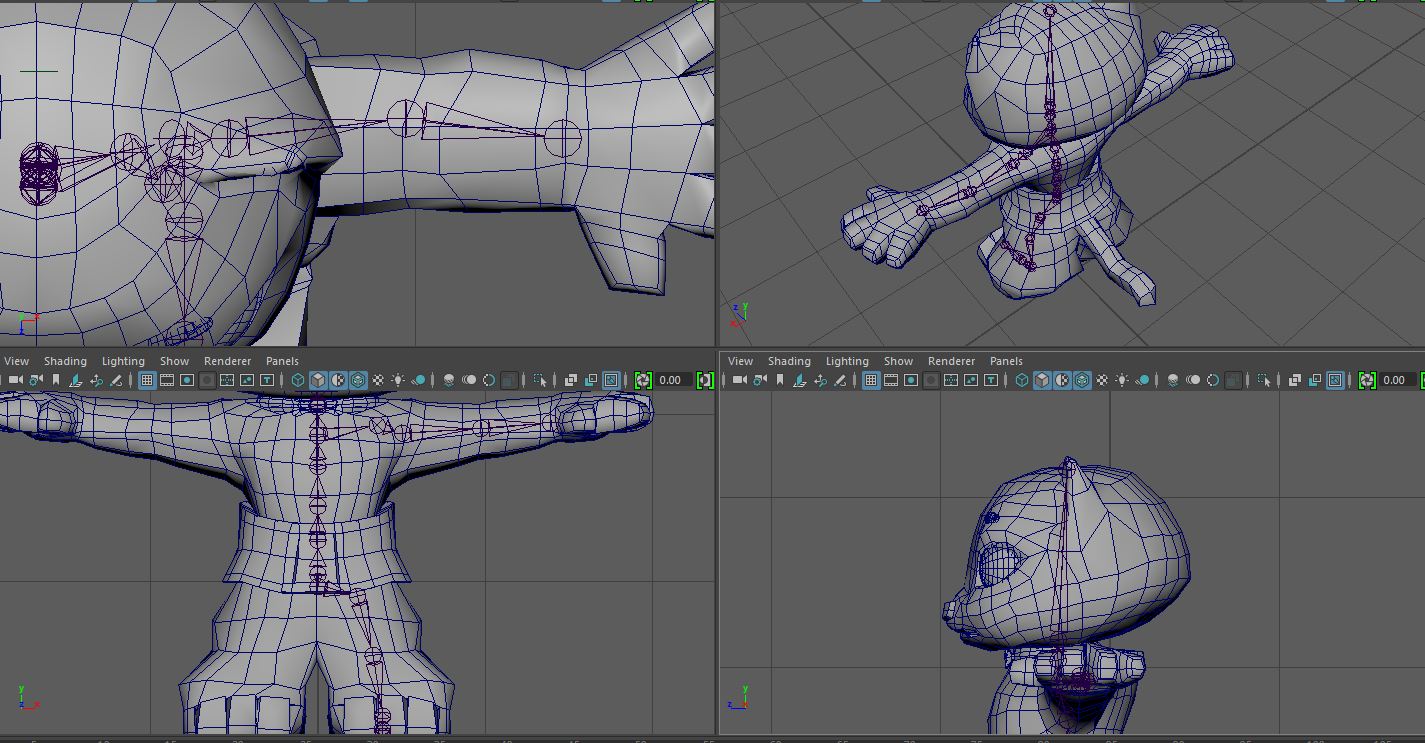
Task: Enable Textured display in side view panel
Action: tap(1102, 380)
